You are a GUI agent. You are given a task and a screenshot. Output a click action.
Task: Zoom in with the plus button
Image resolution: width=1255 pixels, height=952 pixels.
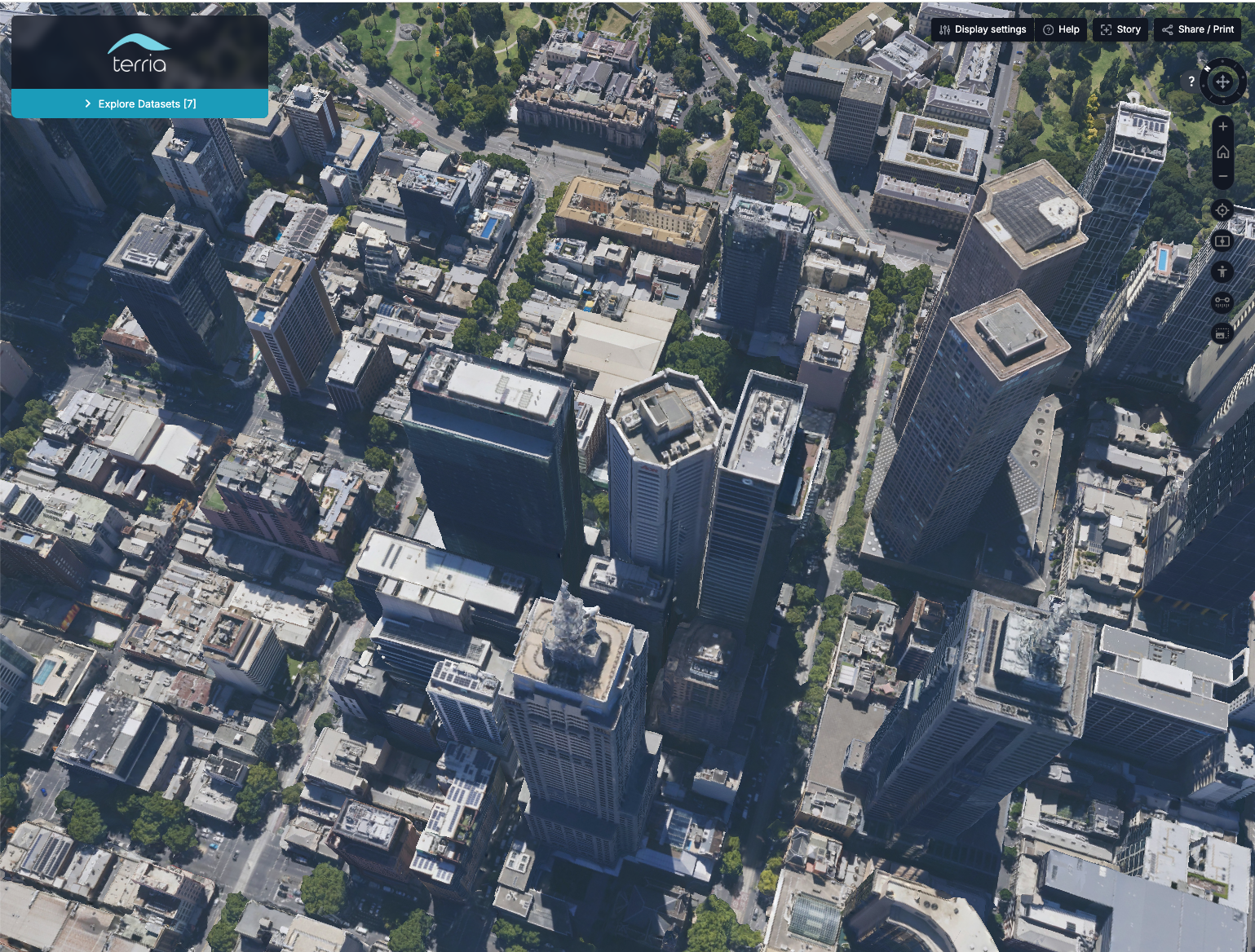click(x=1222, y=126)
